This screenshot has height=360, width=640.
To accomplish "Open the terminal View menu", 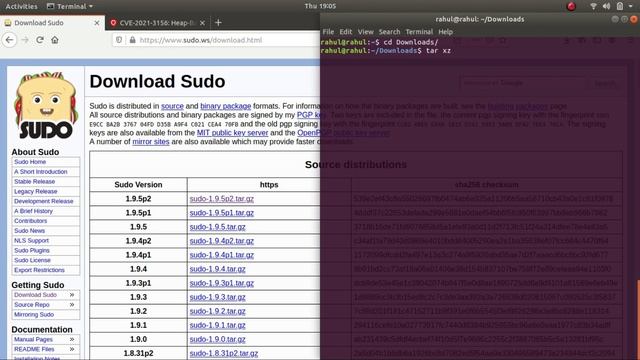I will point(365,31).
